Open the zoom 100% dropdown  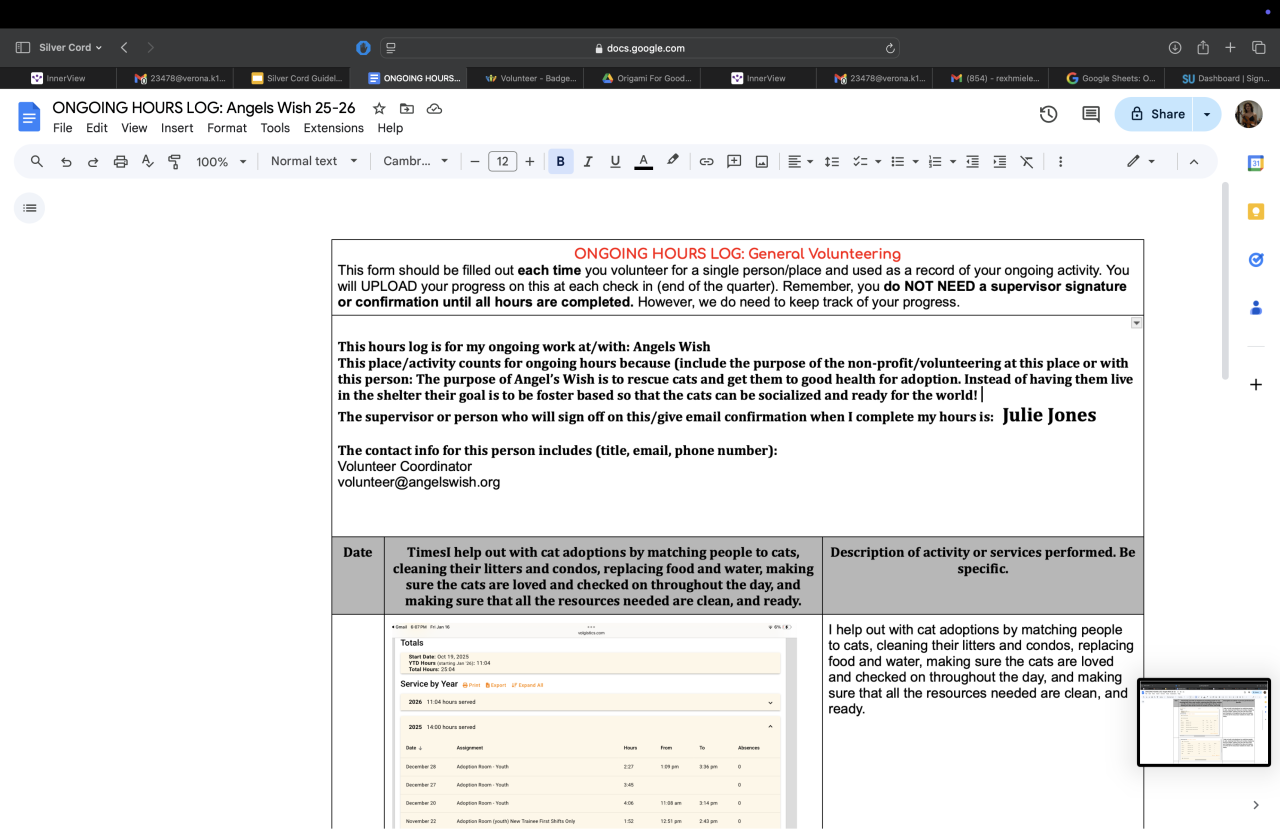[x=221, y=161]
